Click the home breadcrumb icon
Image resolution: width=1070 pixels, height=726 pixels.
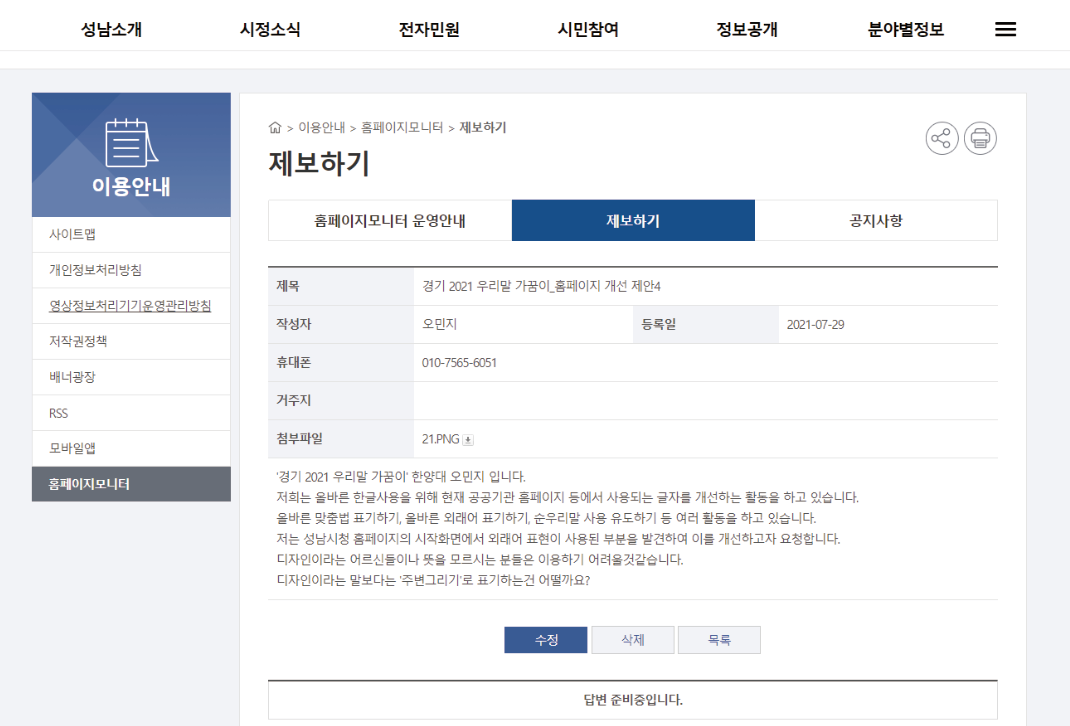(275, 128)
